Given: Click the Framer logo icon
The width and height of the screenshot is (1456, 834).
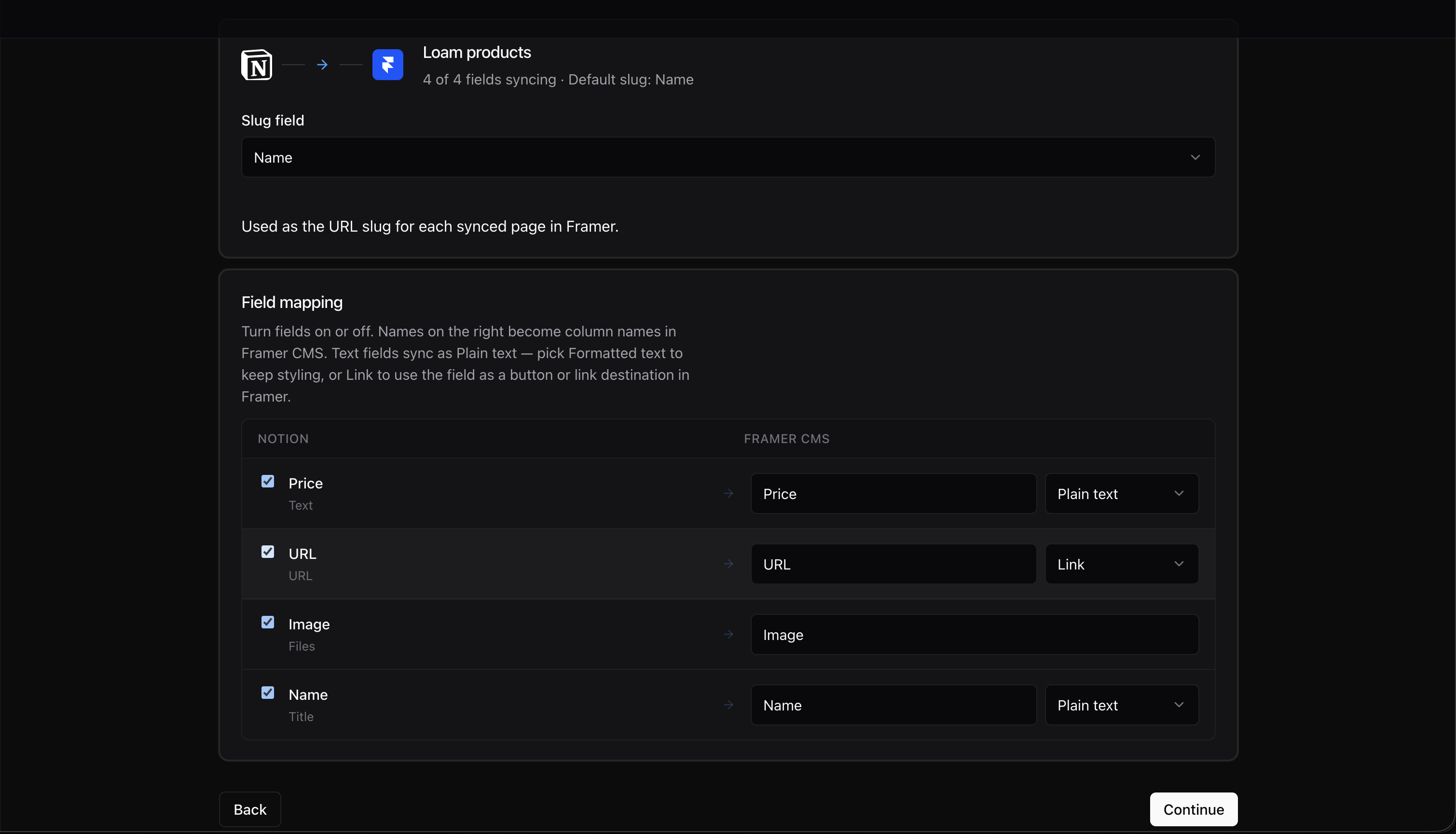Looking at the screenshot, I should 387,65.
